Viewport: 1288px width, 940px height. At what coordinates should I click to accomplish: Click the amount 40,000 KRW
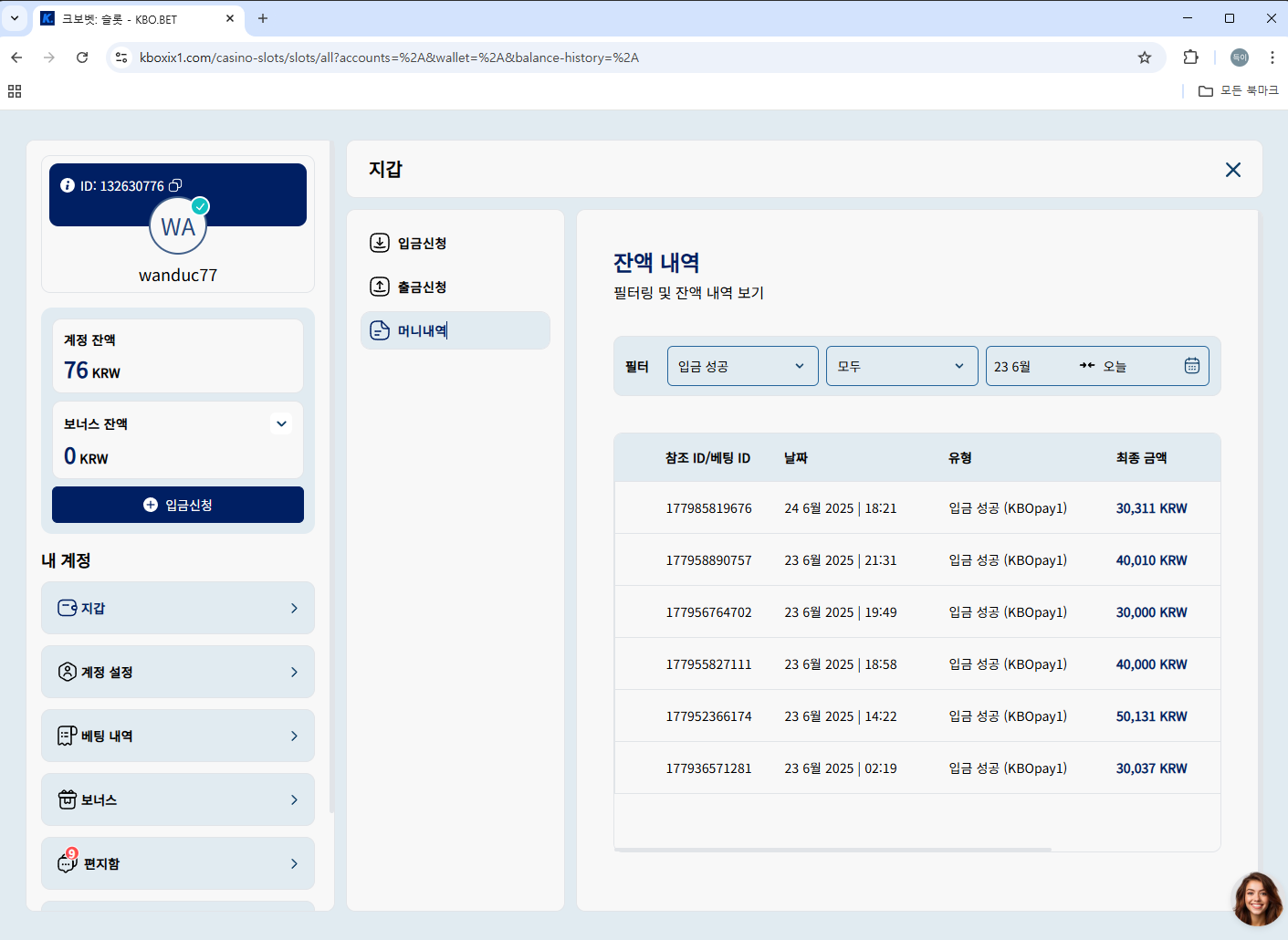point(1151,664)
